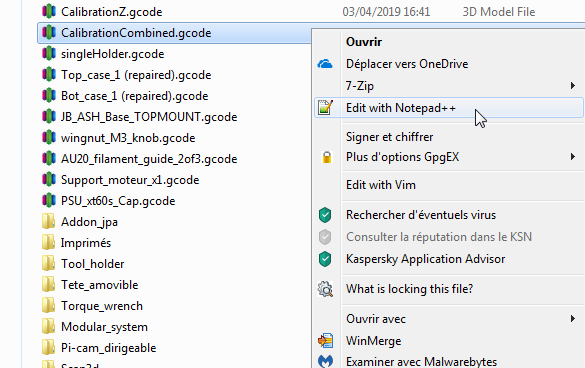Select the singleHolder.gcode file name

click(112, 54)
